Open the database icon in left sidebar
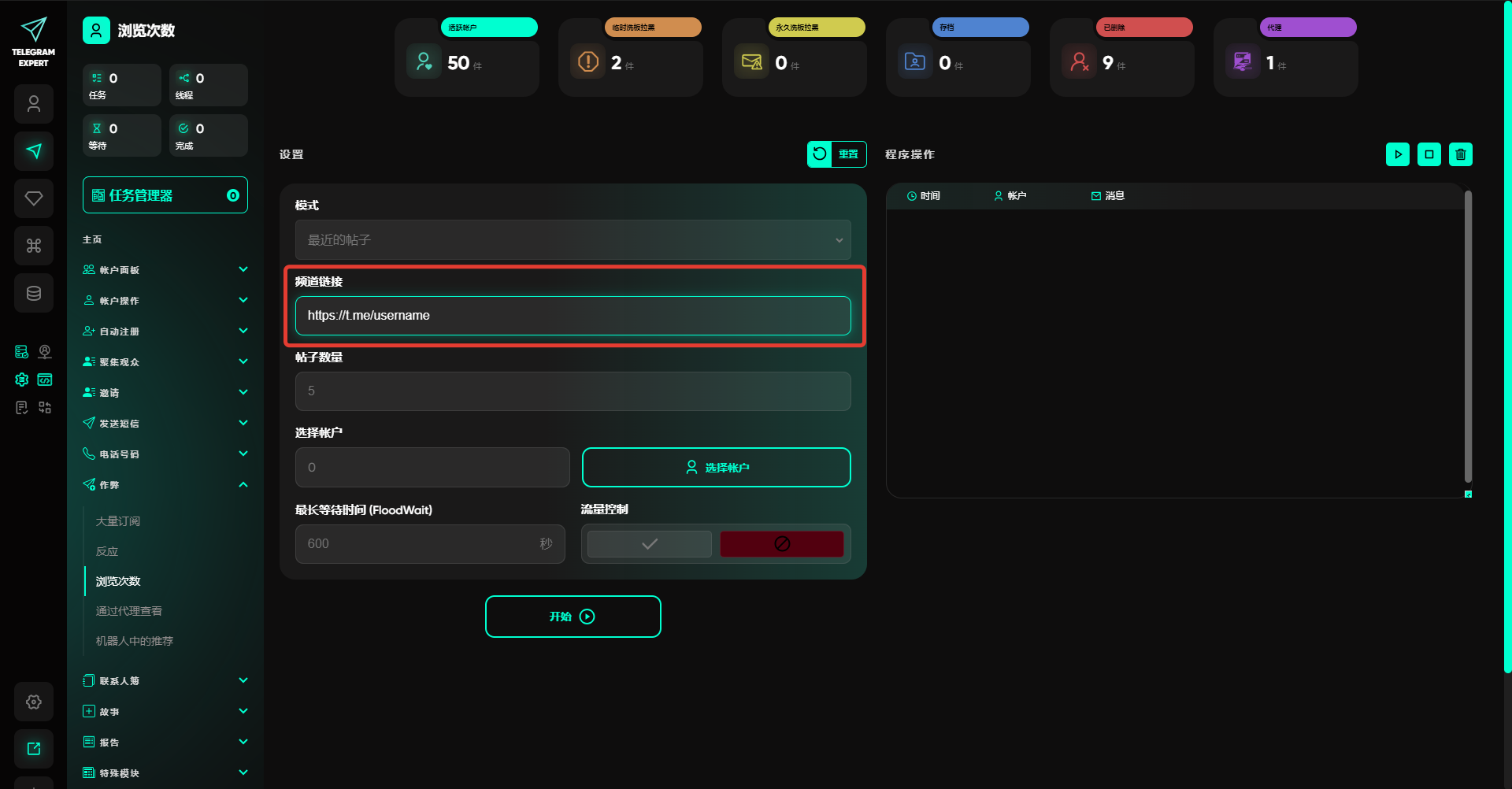The height and width of the screenshot is (789, 1512). (34, 293)
